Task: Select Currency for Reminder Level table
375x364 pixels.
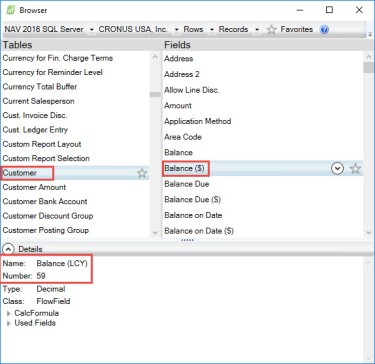Action: coord(53,72)
